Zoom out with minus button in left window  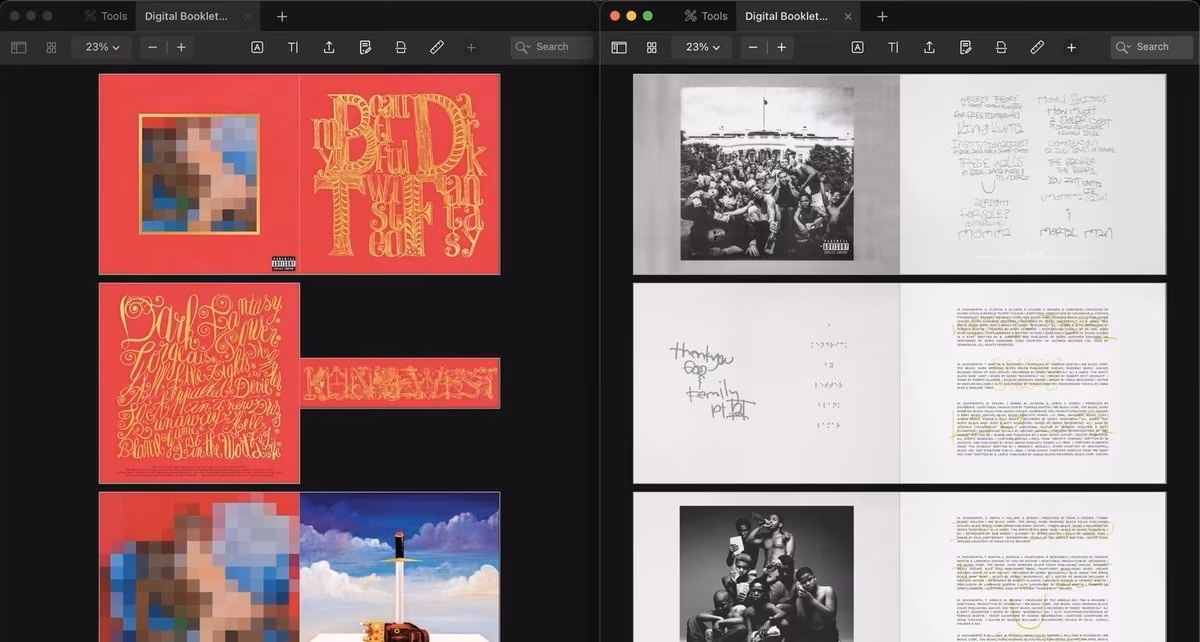tap(153, 47)
